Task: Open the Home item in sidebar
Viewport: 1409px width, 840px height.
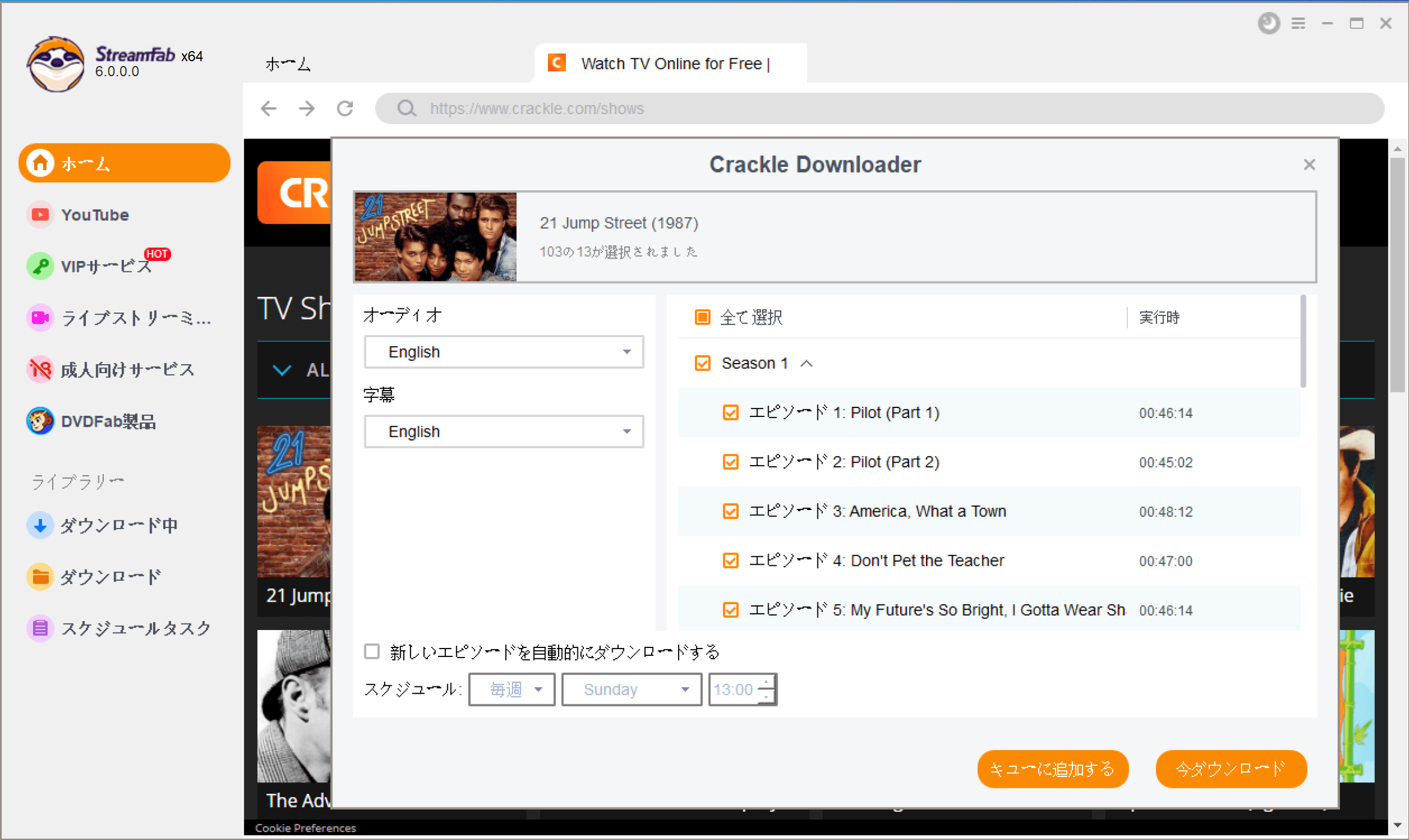Action: [124, 163]
